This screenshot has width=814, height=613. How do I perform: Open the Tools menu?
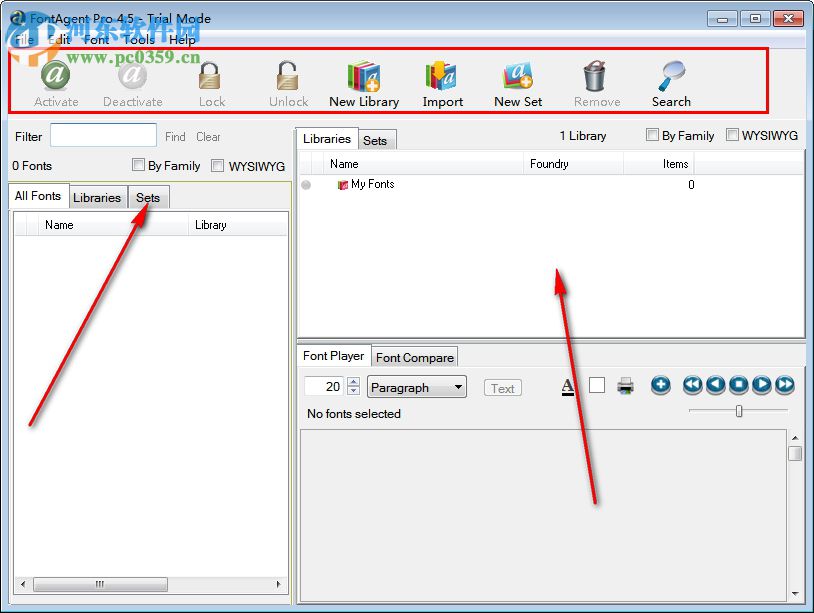click(x=138, y=40)
